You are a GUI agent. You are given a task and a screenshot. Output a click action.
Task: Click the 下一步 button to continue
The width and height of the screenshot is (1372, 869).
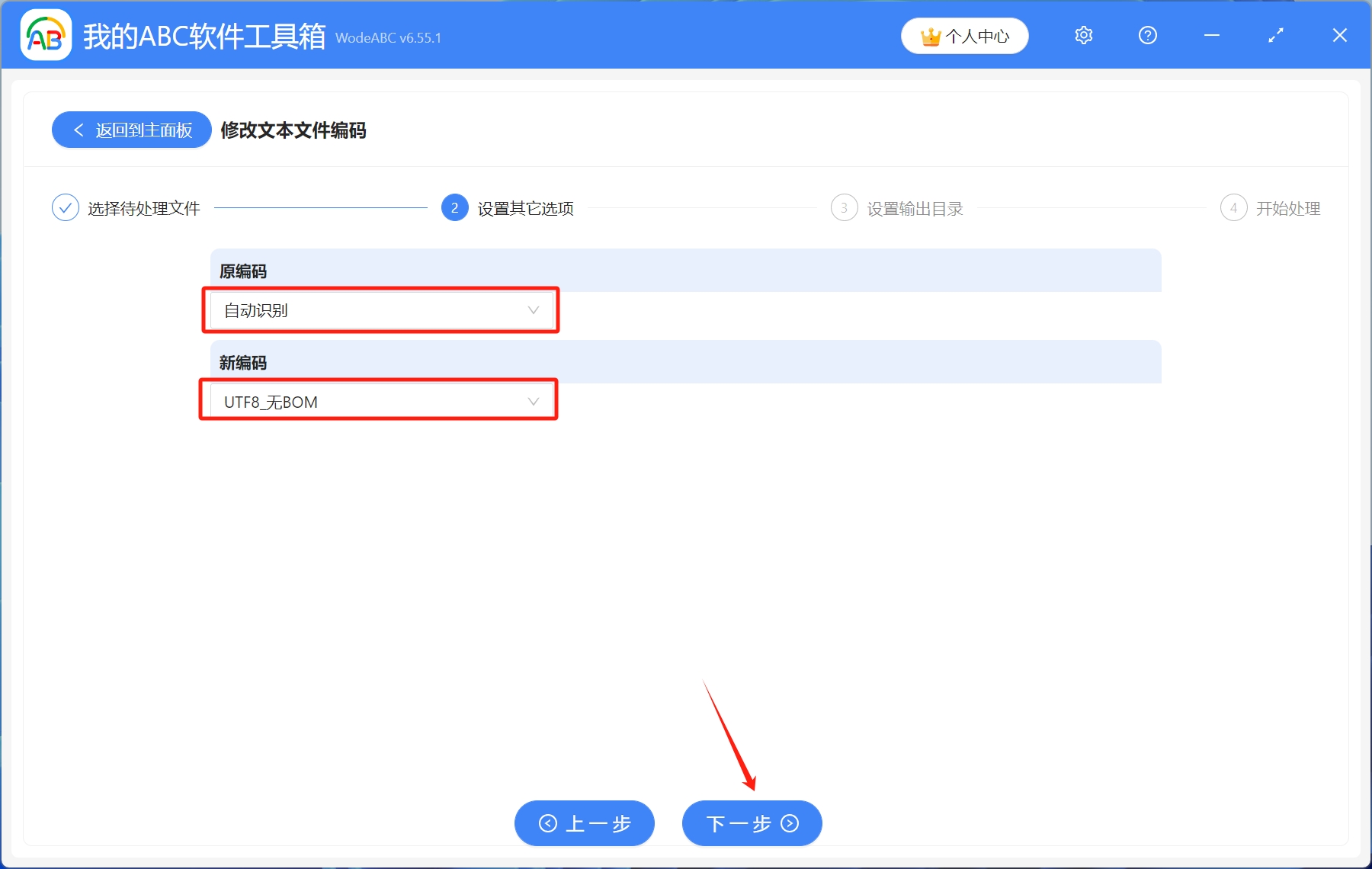(x=751, y=824)
